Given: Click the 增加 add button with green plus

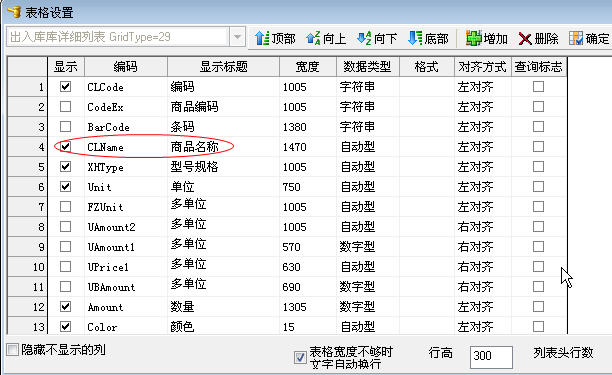Looking at the screenshot, I should [487, 38].
